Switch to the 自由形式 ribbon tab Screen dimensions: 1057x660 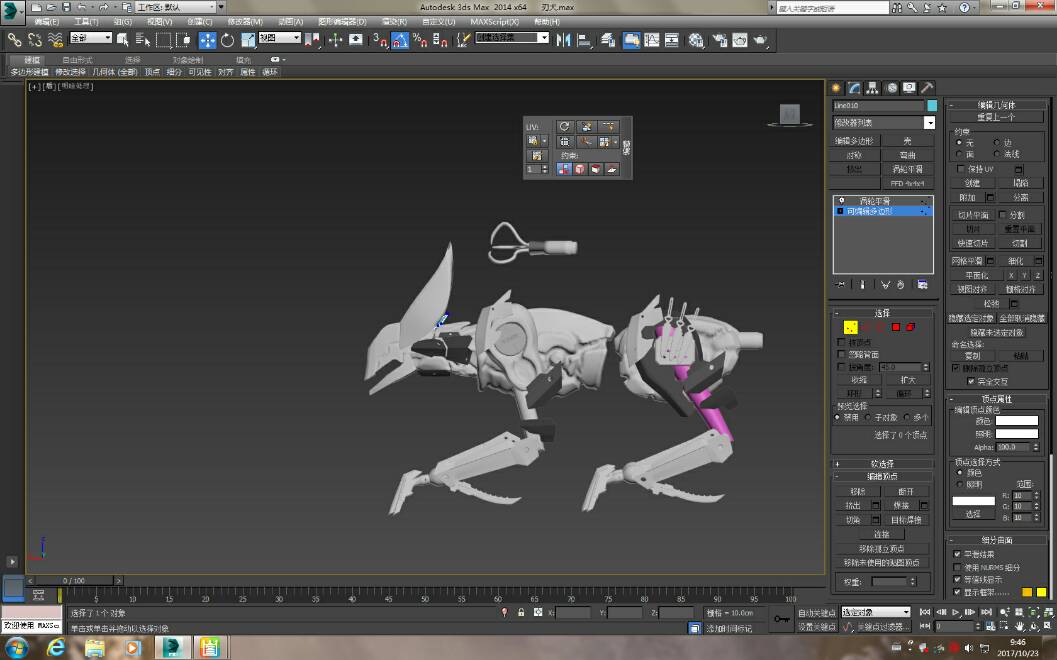(x=77, y=60)
